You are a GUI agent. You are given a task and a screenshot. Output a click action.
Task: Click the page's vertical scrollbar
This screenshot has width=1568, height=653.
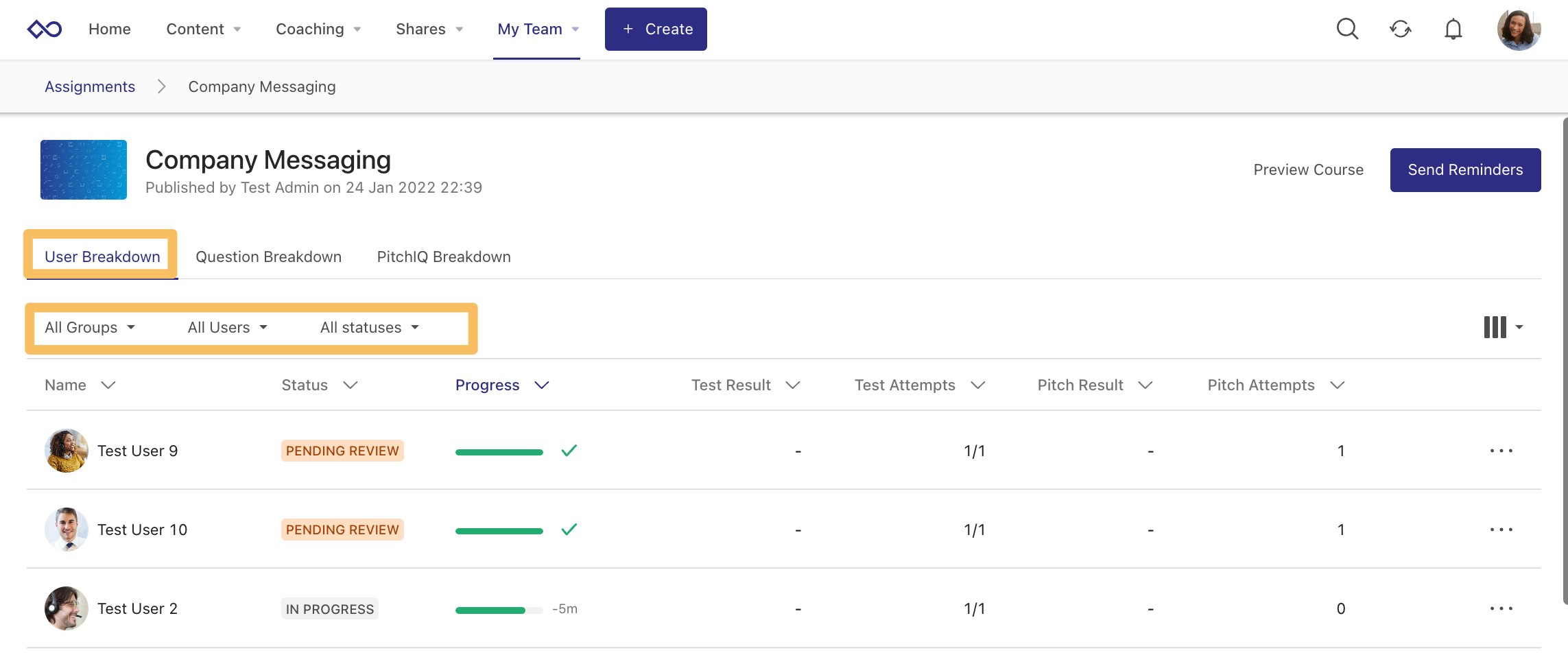coord(1565,361)
